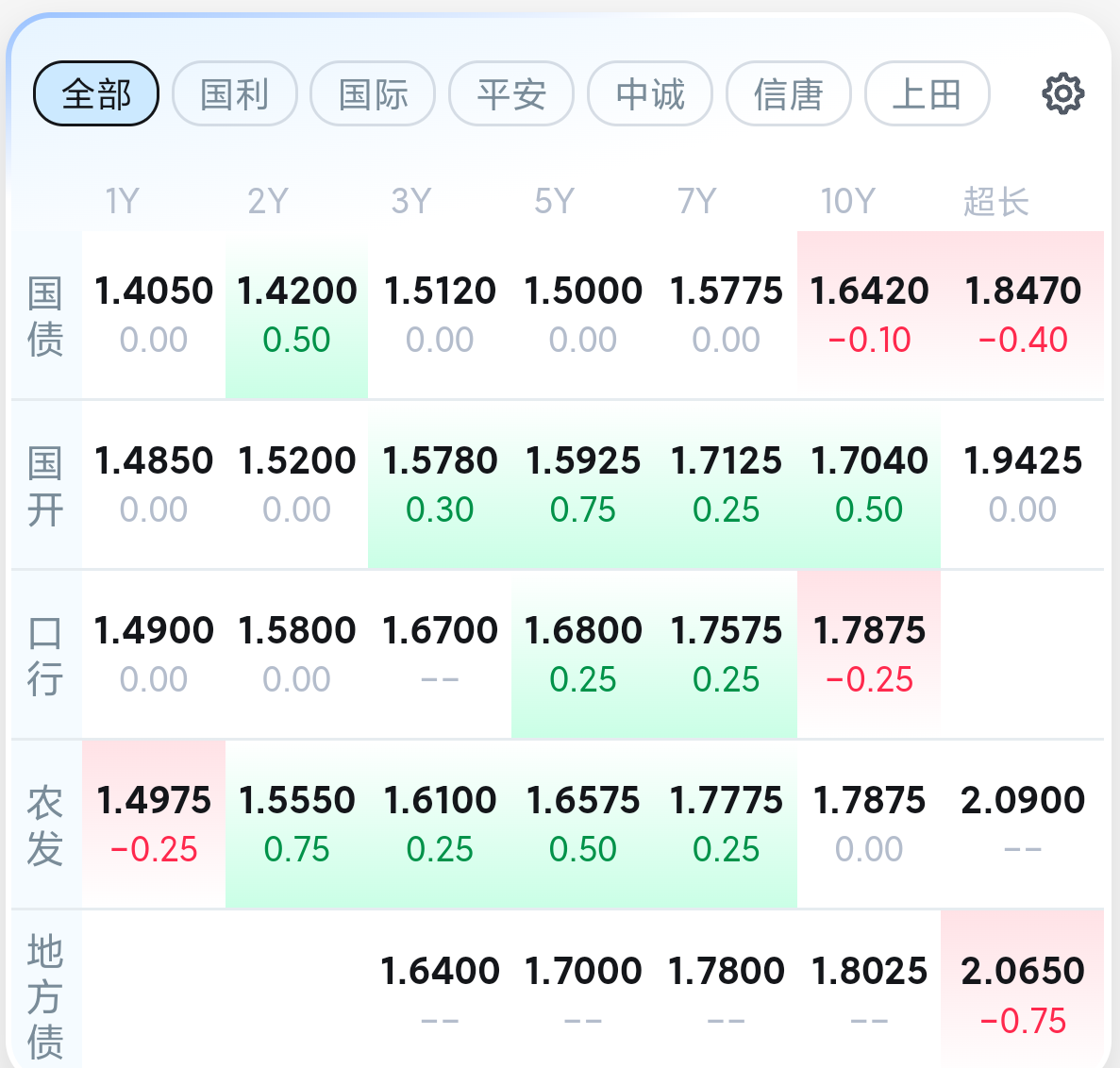1120x1068 pixels.
Task: Select the 全部 filter tab
Action: [96, 93]
